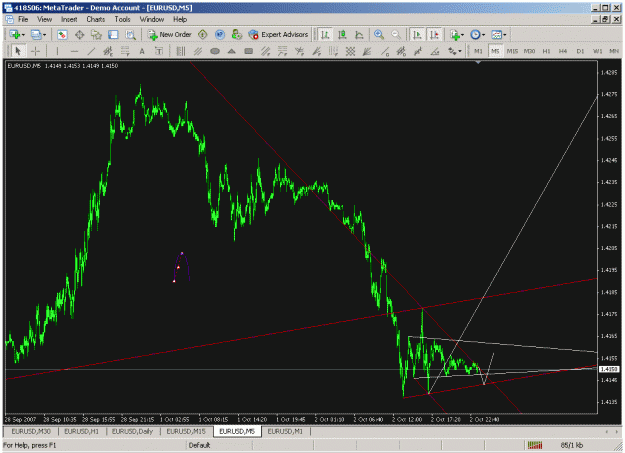
Task: Open the View menu
Action: tap(45, 19)
